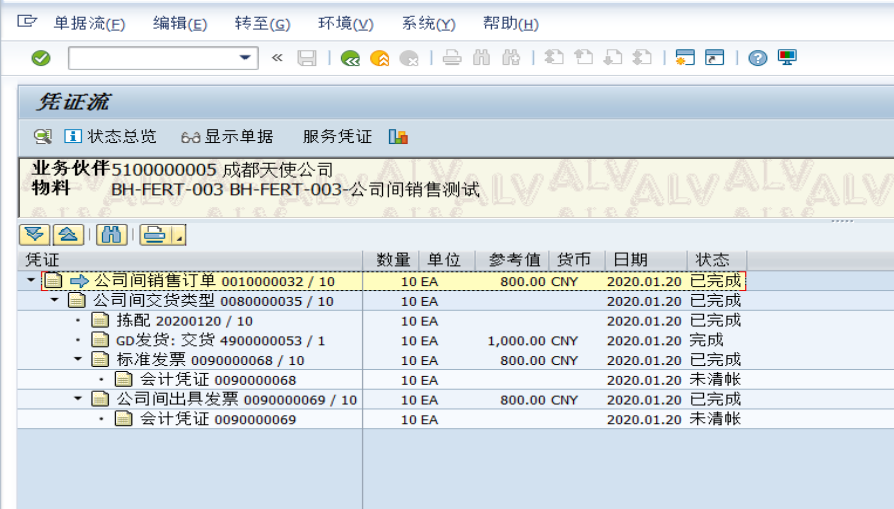
Task: Open the 编辑(E) menu
Action: (x=180, y=23)
